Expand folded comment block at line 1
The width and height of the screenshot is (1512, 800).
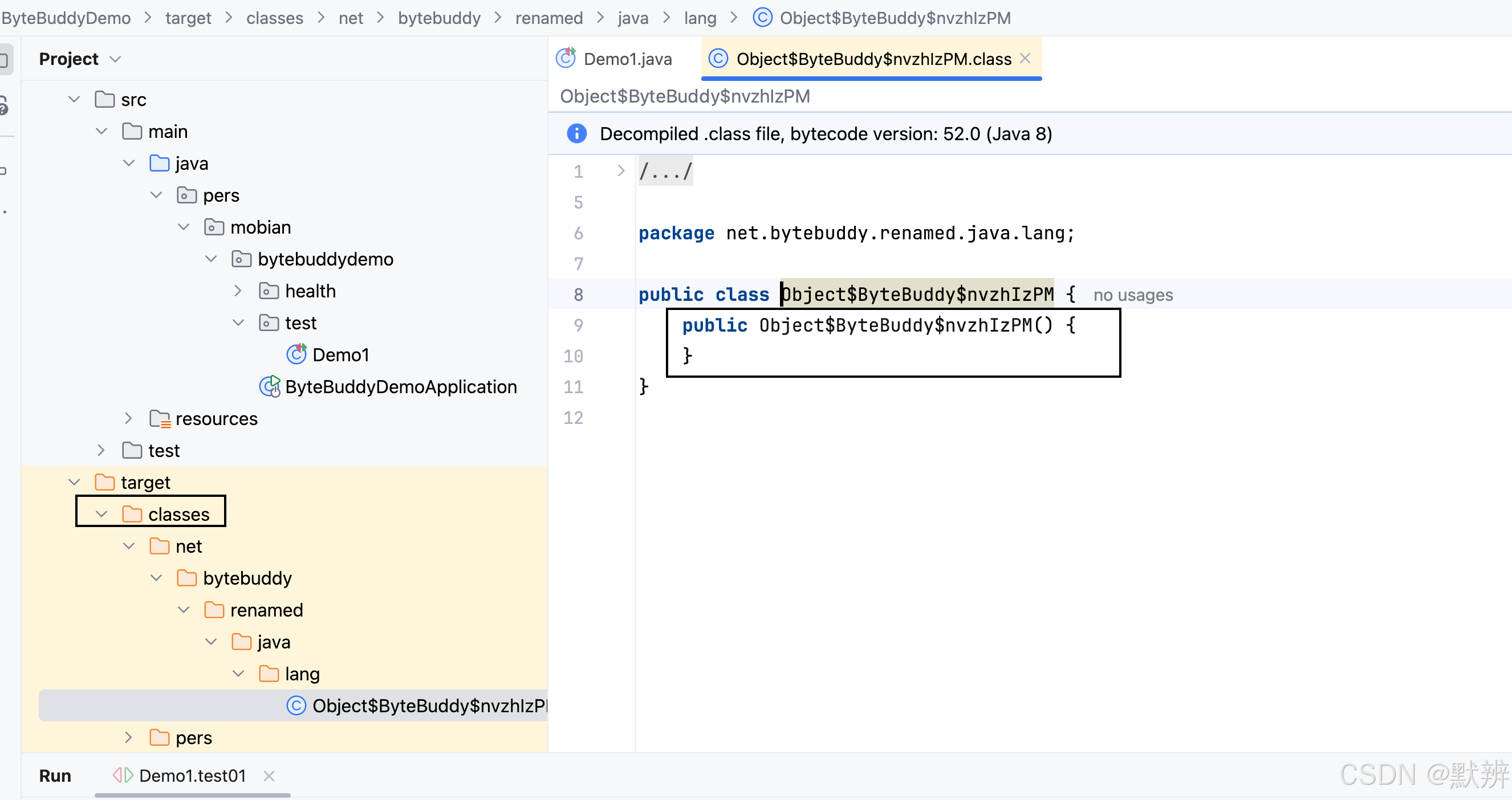pos(621,171)
